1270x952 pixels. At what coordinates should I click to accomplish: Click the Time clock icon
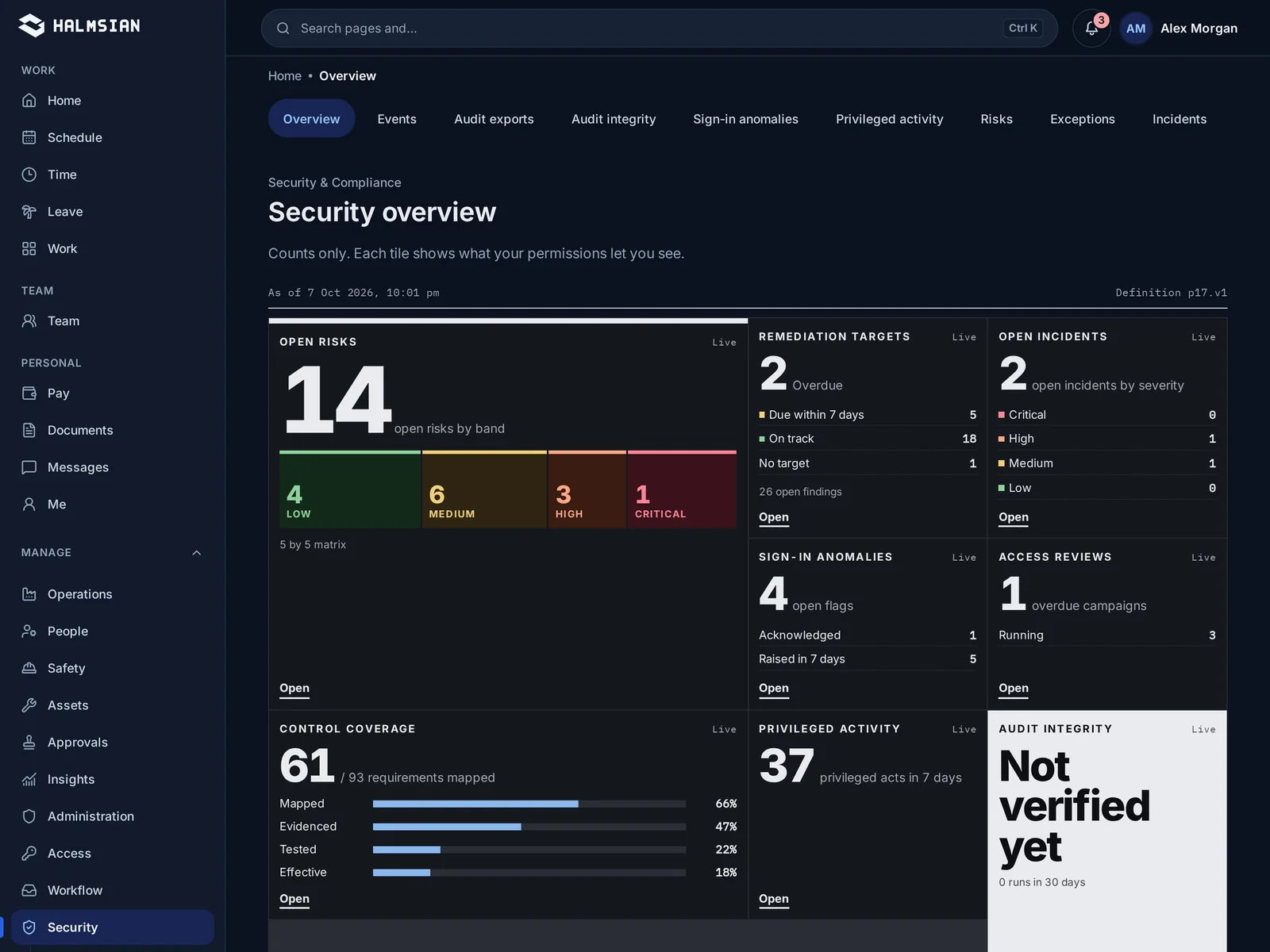click(29, 175)
